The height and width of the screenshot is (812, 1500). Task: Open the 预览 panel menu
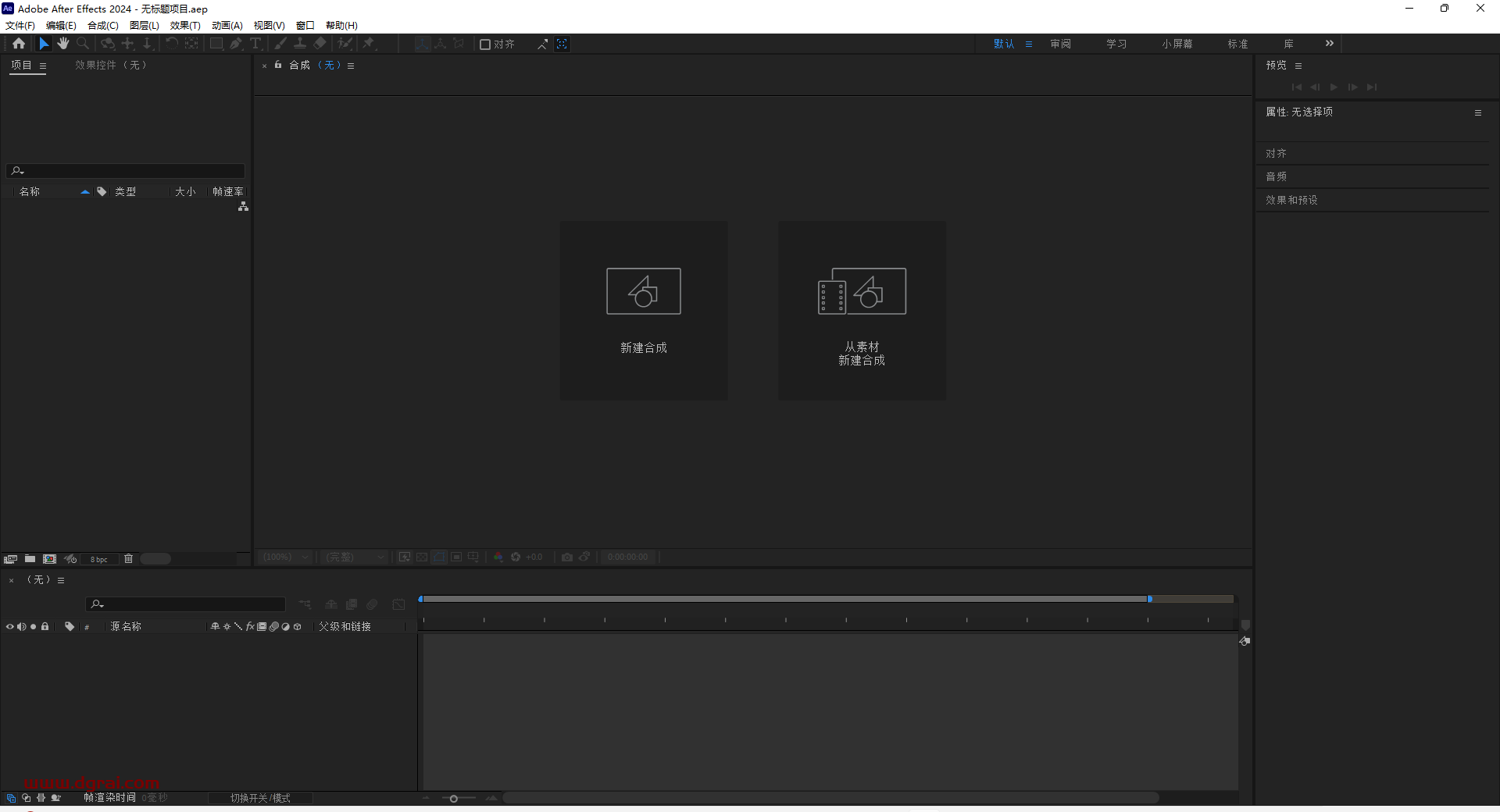click(x=1298, y=66)
